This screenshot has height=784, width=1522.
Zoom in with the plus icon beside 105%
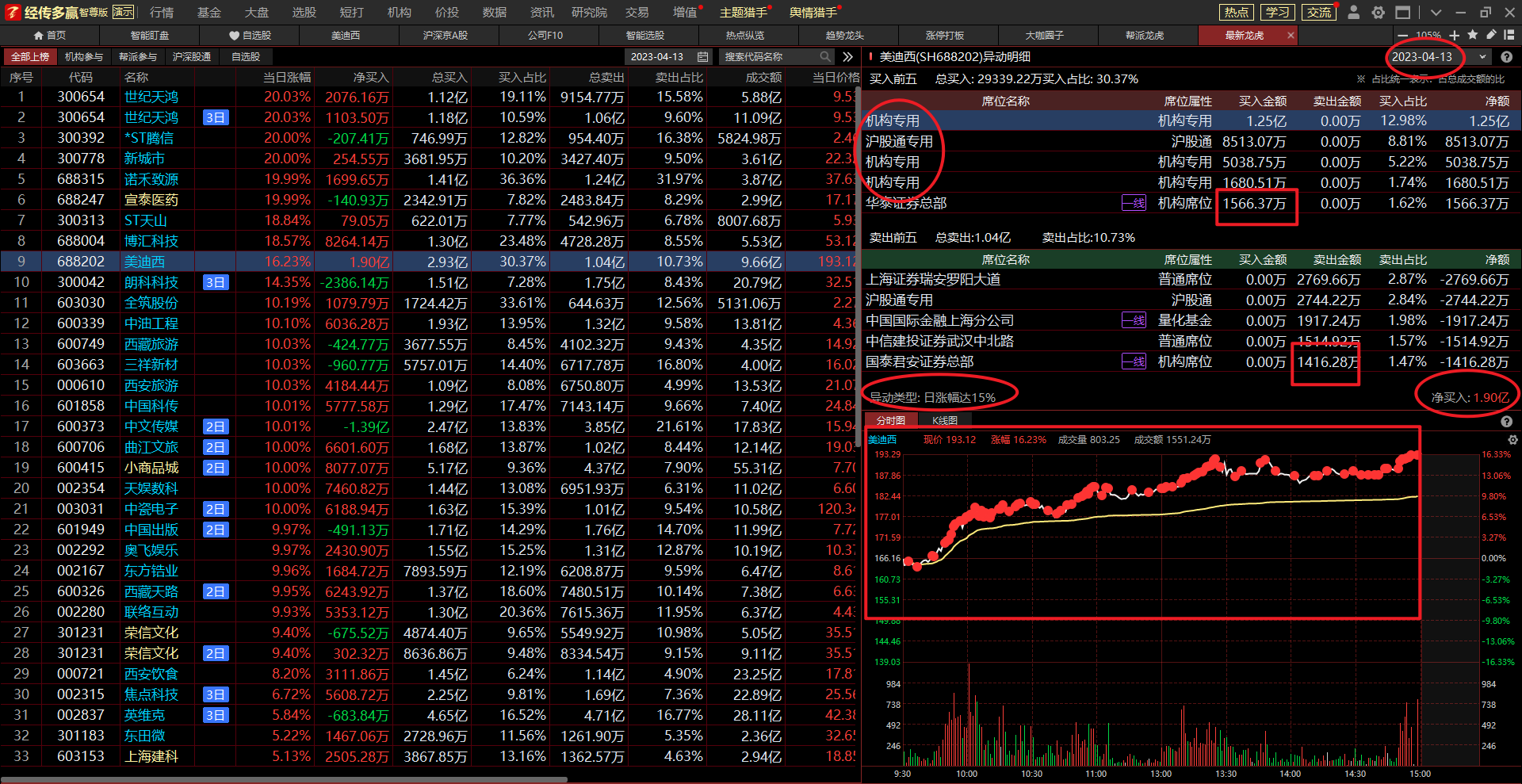[x=1455, y=35]
